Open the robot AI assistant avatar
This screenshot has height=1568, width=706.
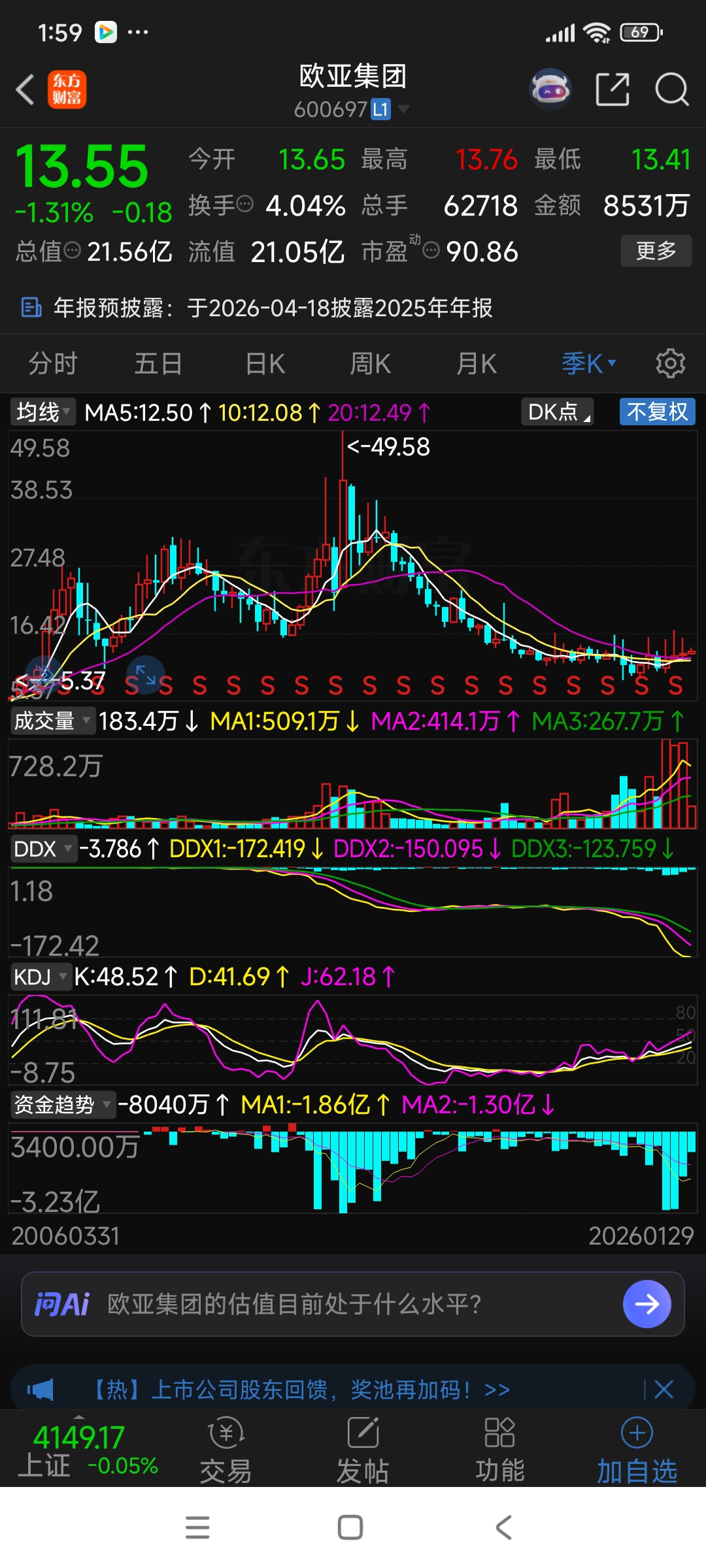(550, 90)
